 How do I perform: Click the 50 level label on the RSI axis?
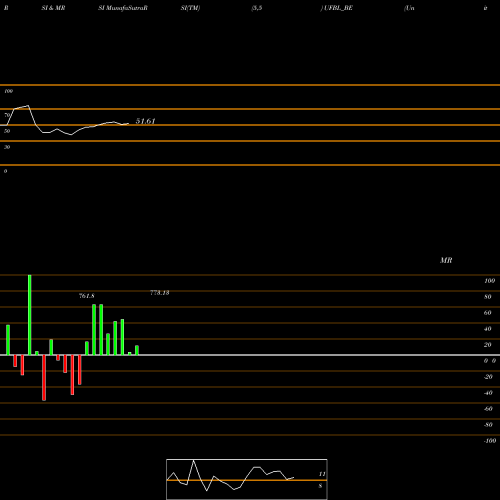pyautogui.click(x=7, y=131)
